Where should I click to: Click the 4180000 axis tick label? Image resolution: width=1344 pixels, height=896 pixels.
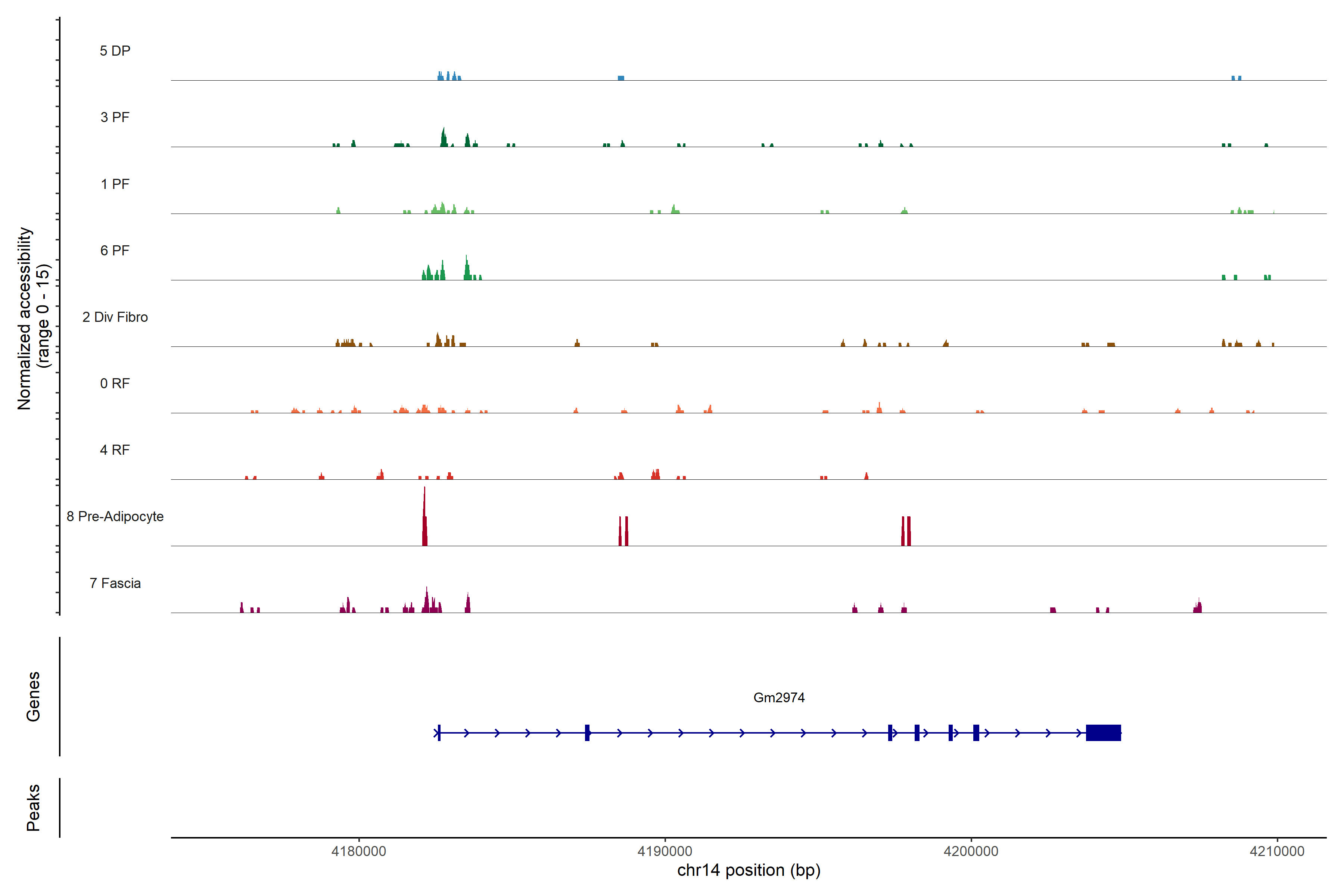pos(359,851)
